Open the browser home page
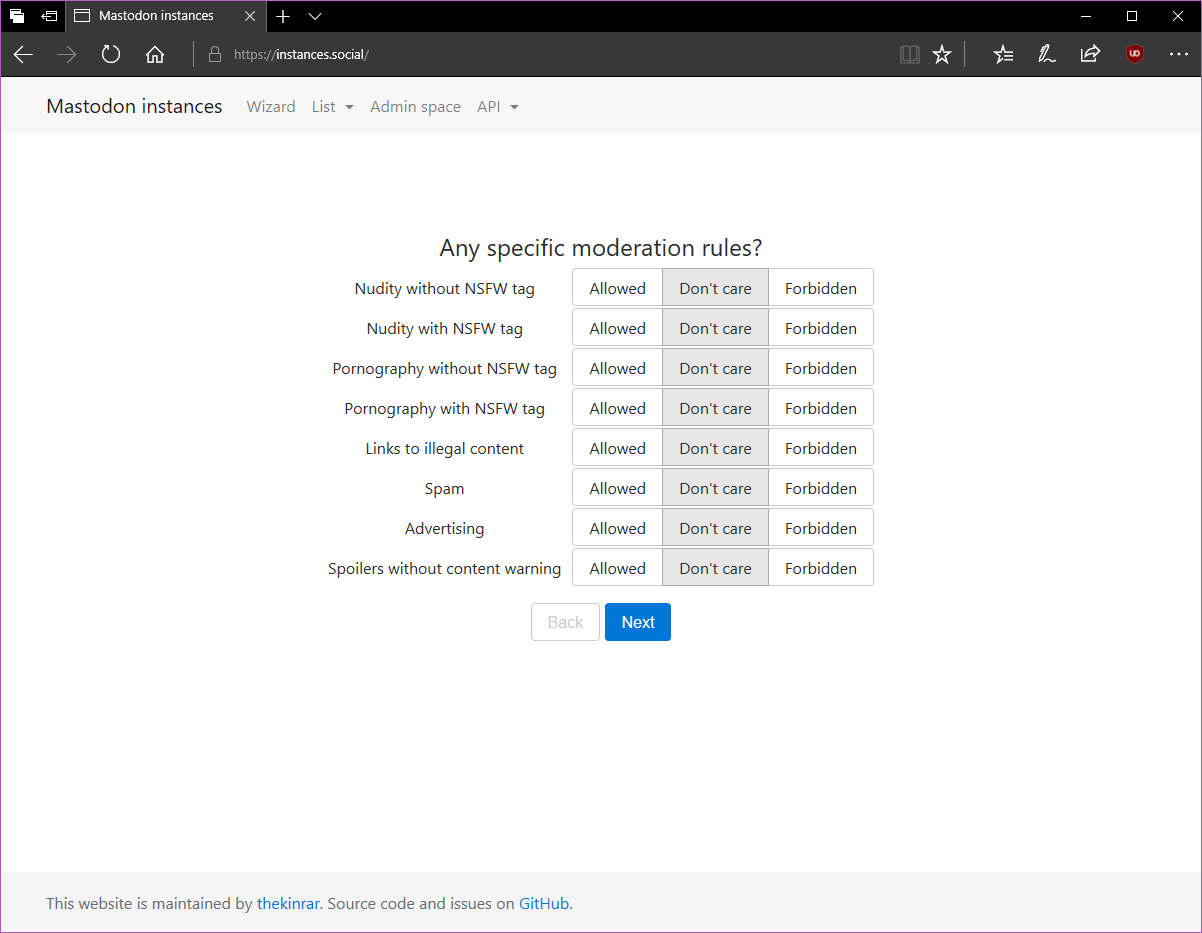1202x933 pixels. point(155,55)
